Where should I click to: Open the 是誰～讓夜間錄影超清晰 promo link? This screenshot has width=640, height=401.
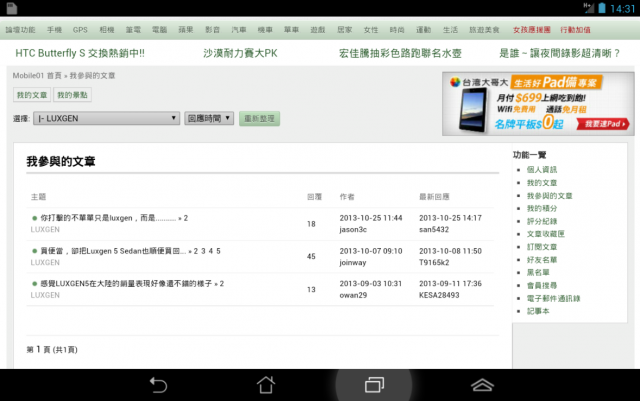click(x=560, y=53)
